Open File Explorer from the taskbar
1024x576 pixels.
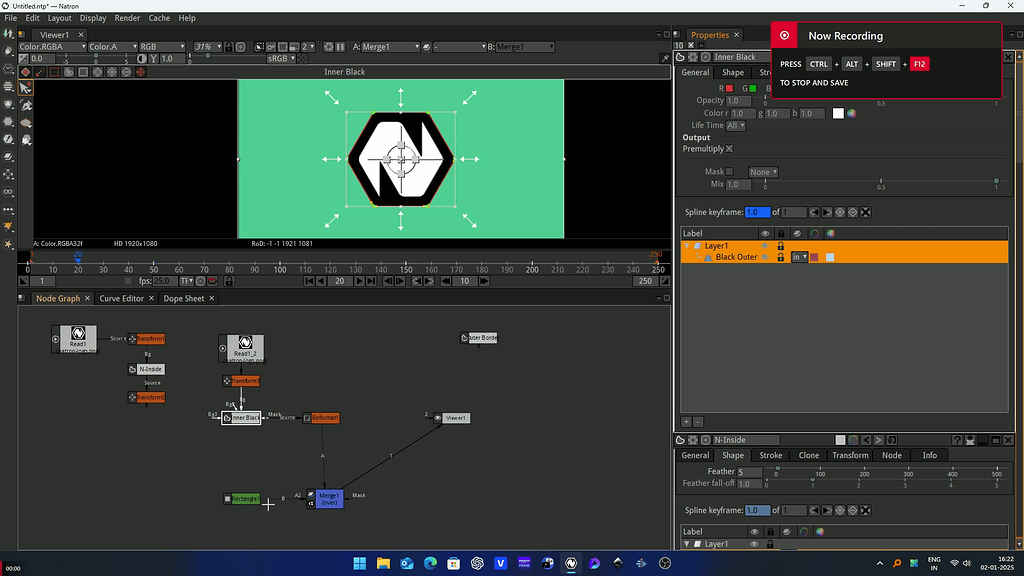383,563
